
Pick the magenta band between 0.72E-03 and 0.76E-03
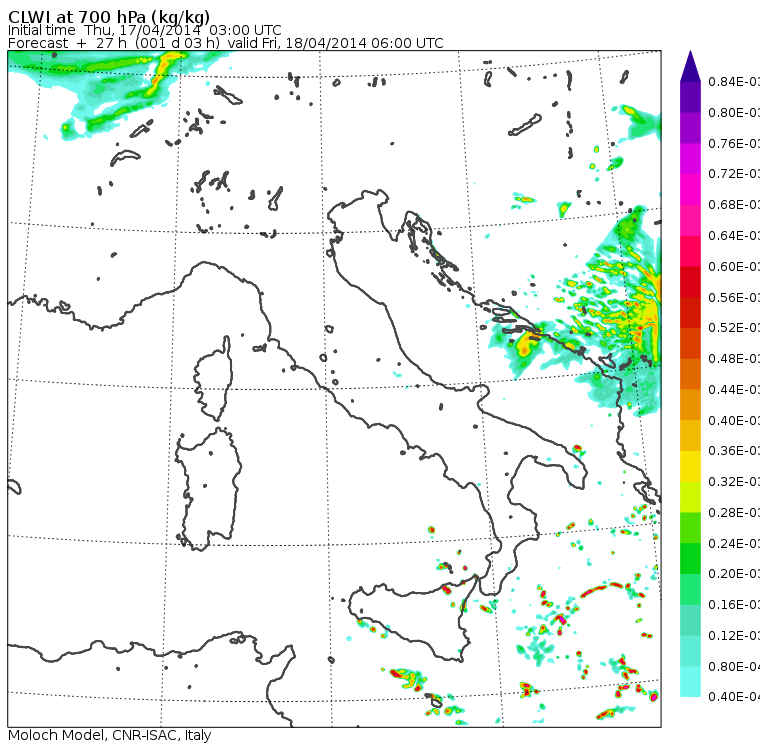tap(690, 159)
